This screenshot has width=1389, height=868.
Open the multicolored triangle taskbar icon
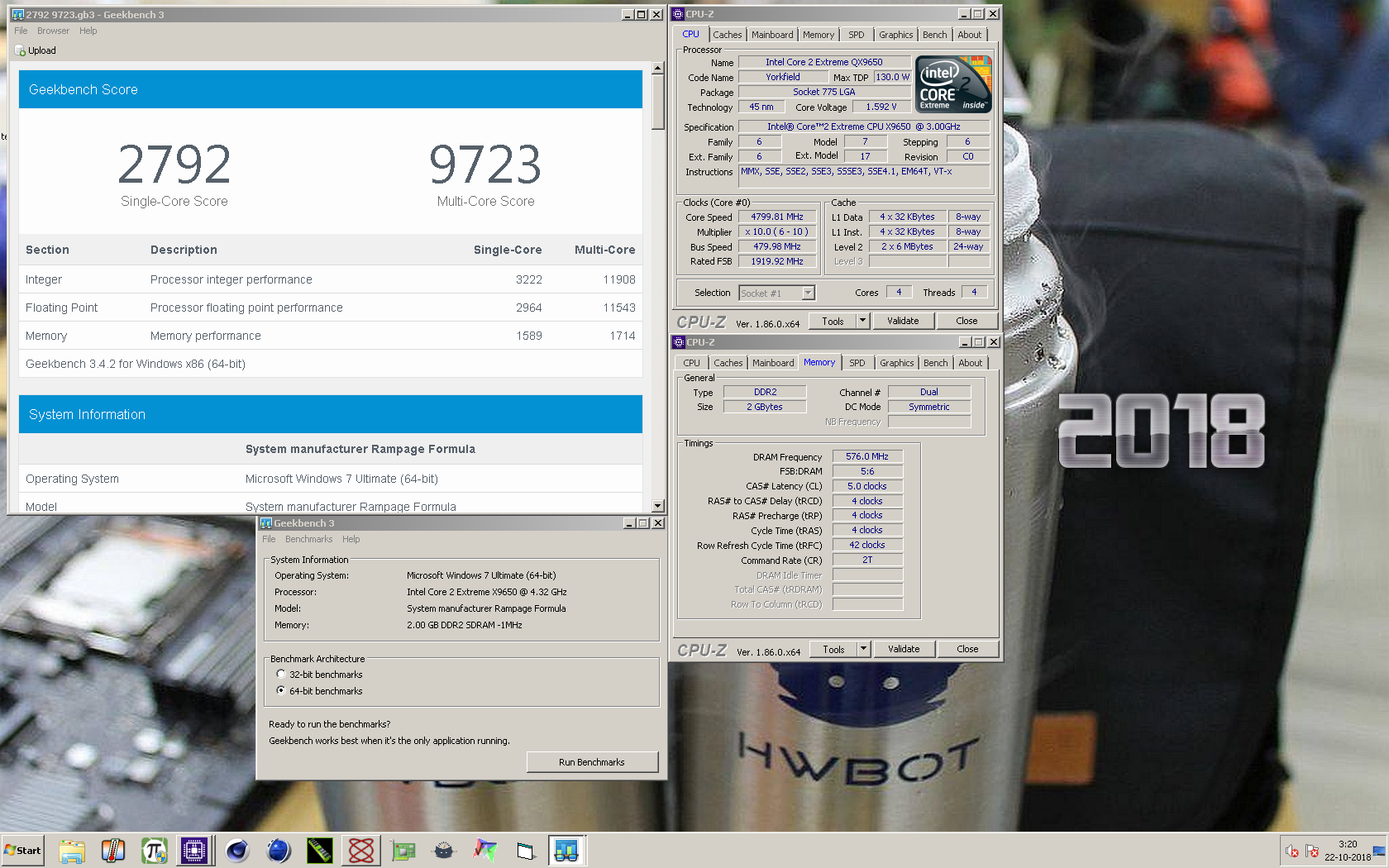click(x=485, y=851)
